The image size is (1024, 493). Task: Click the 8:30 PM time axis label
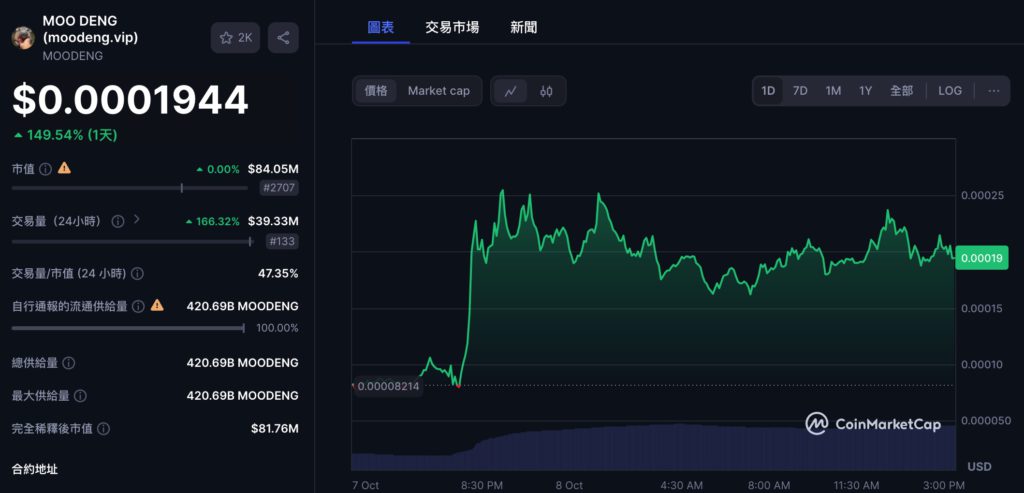point(482,485)
